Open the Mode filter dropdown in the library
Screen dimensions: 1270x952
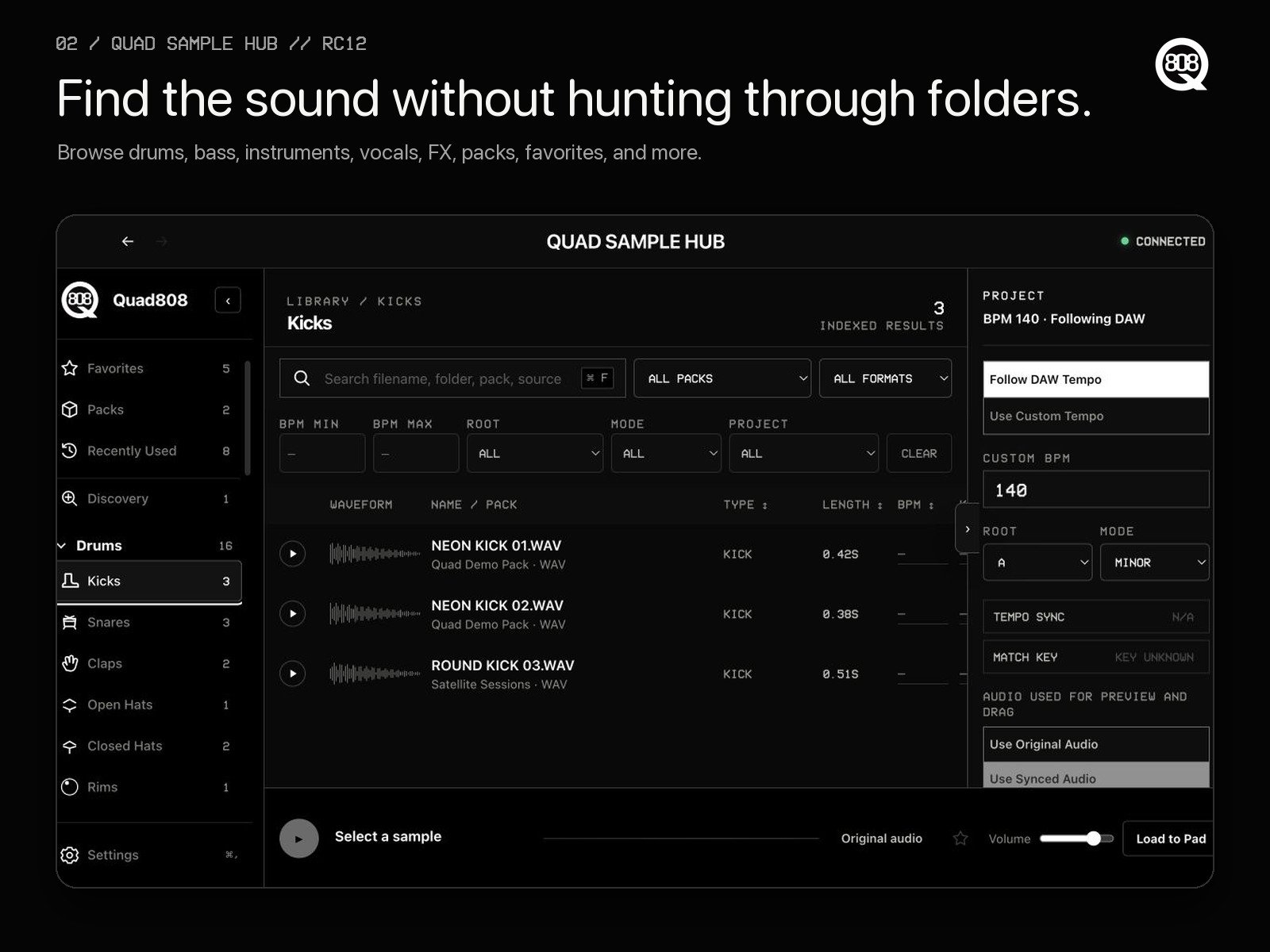[x=666, y=453]
